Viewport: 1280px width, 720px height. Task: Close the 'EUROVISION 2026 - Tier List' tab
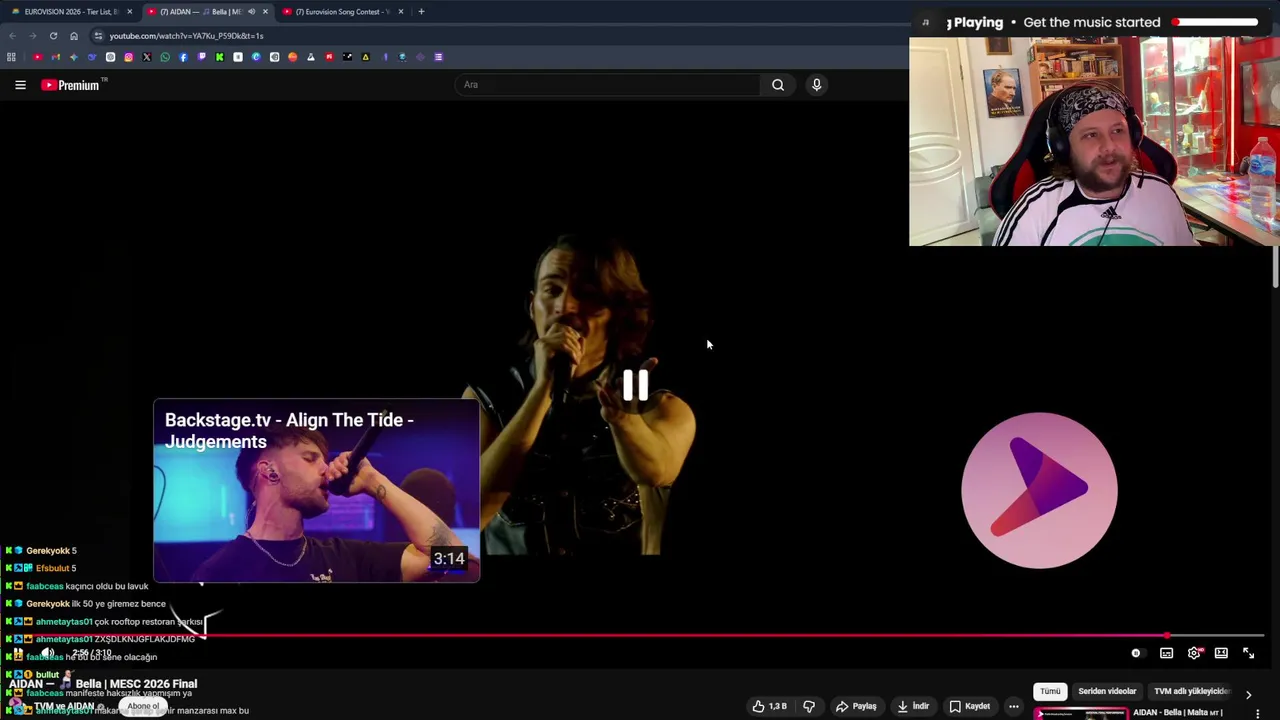tap(129, 11)
